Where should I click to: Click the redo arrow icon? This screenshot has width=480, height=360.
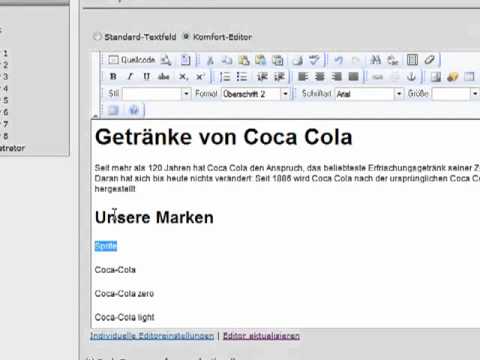coord(355,60)
